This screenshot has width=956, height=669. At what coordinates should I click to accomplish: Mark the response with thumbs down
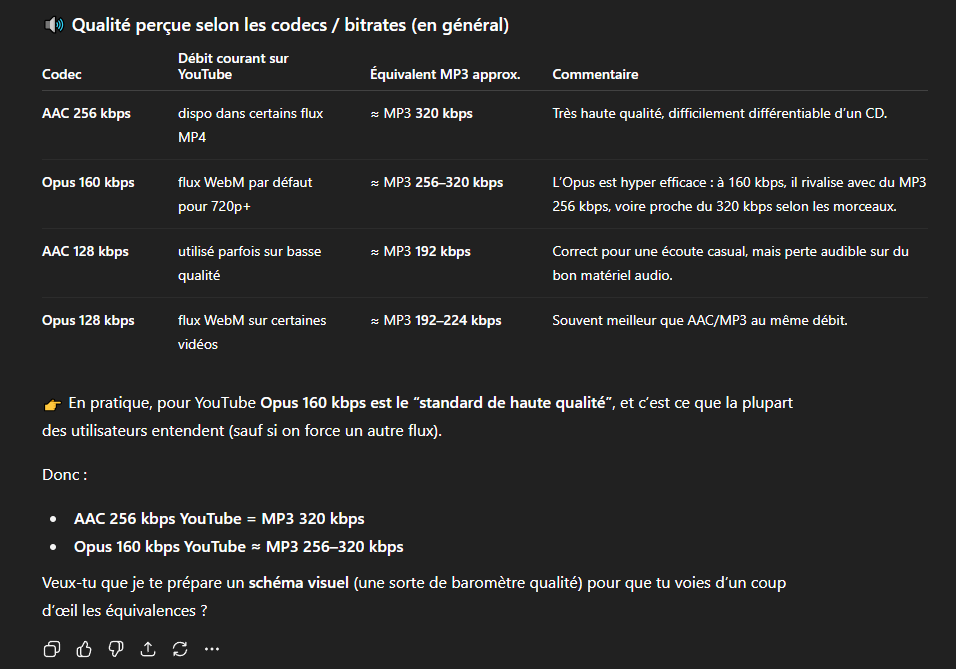pos(116,649)
